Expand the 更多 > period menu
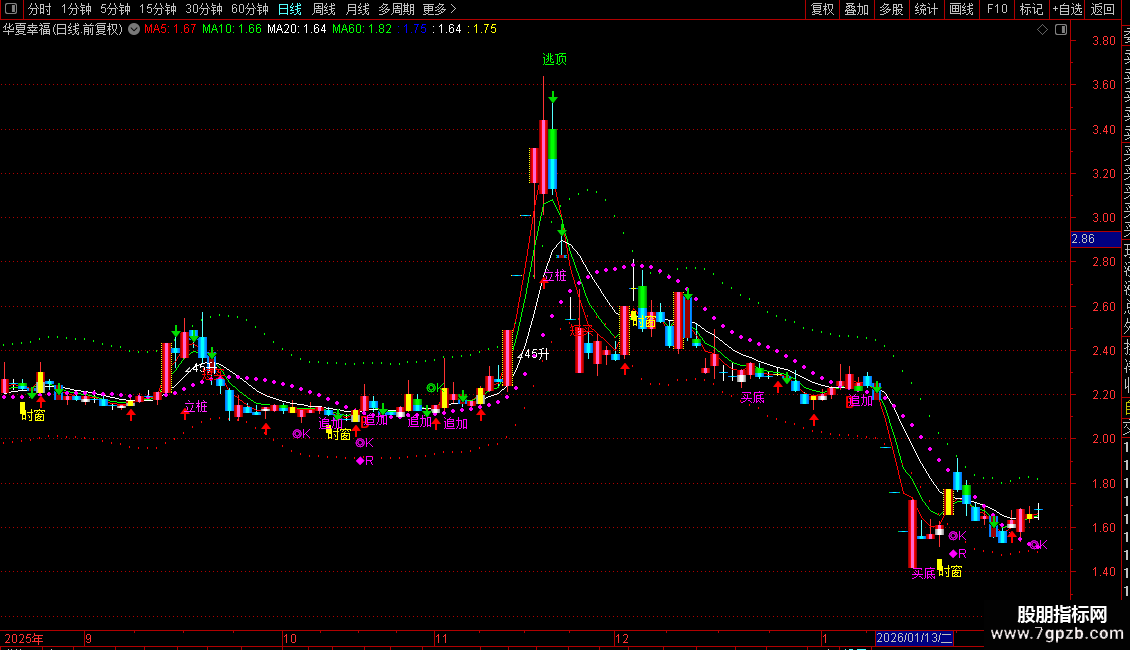This screenshot has width=1130, height=650. pyautogui.click(x=439, y=9)
